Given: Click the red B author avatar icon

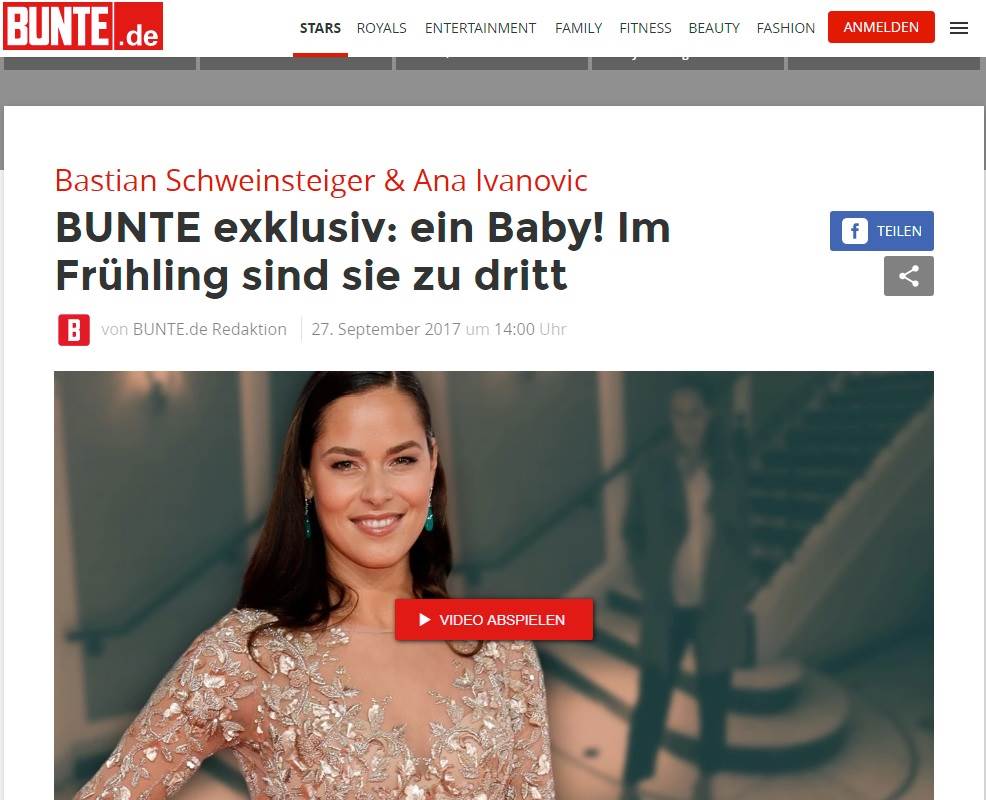Looking at the screenshot, I should point(74,330).
